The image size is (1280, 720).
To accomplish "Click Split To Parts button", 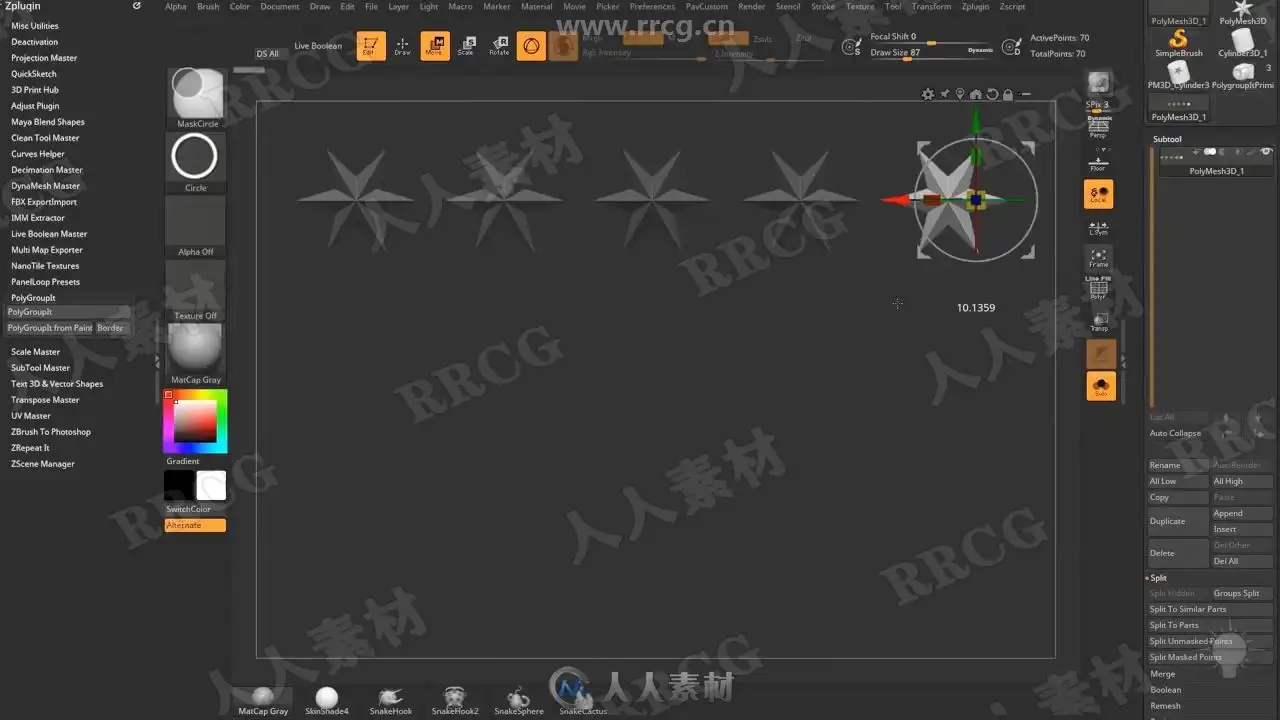I will [x=1210, y=625].
